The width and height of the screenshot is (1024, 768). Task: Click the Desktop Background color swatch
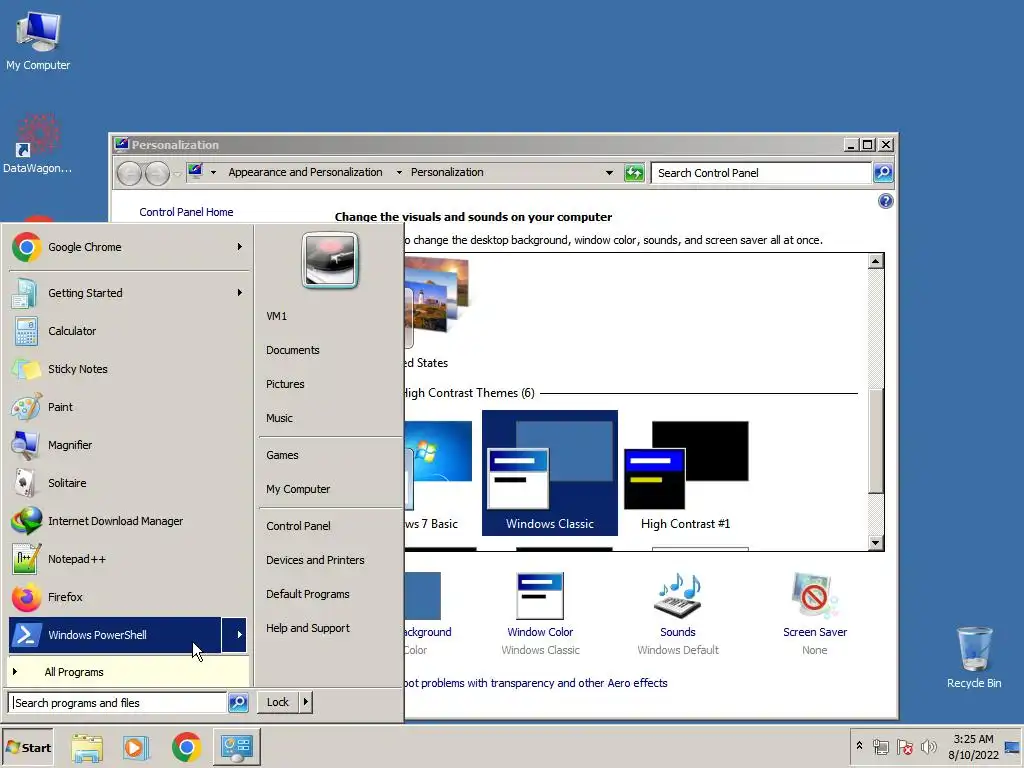pyautogui.click(x=423, y=596)
